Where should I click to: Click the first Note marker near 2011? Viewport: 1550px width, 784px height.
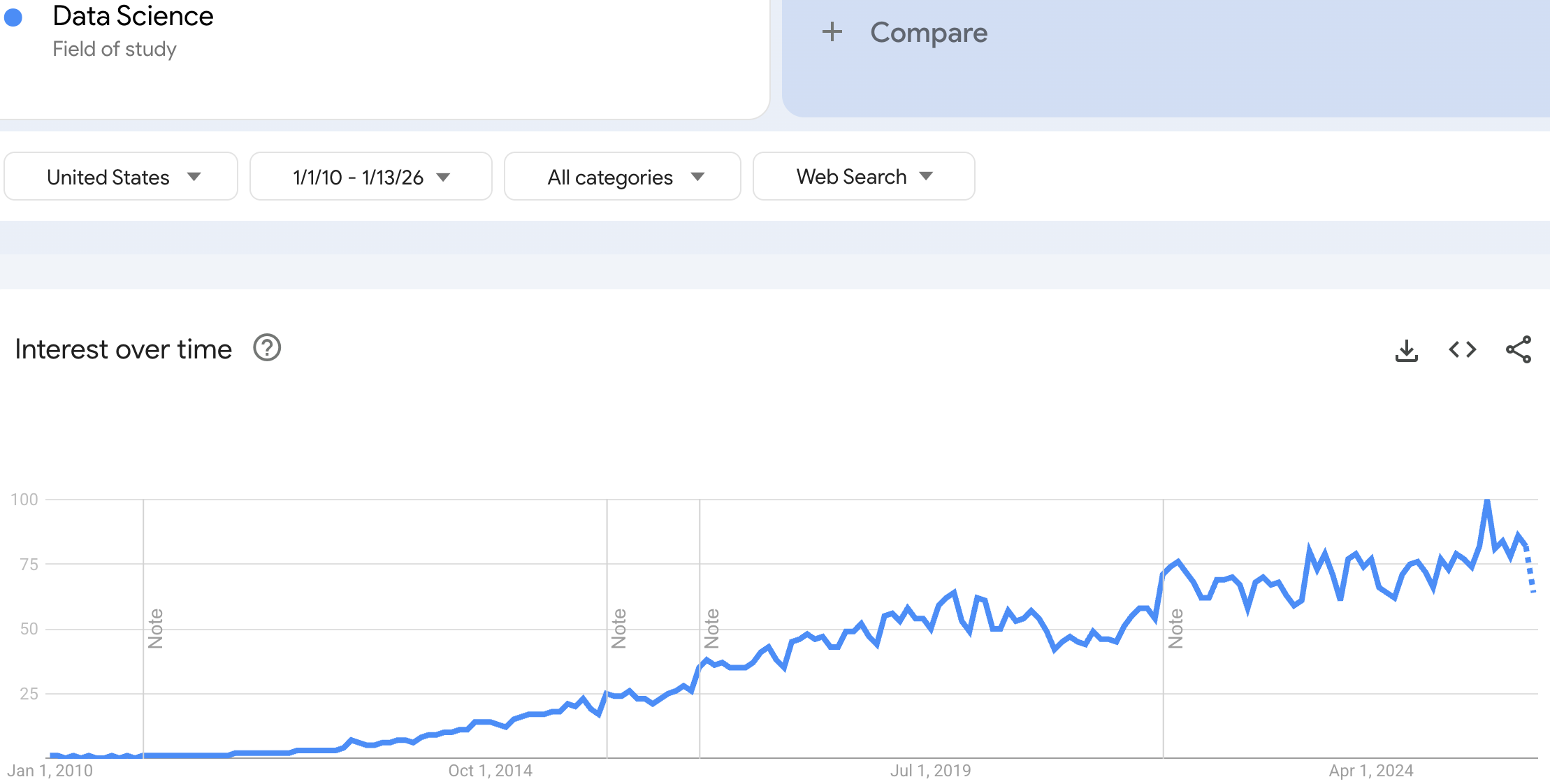point(155,628)
